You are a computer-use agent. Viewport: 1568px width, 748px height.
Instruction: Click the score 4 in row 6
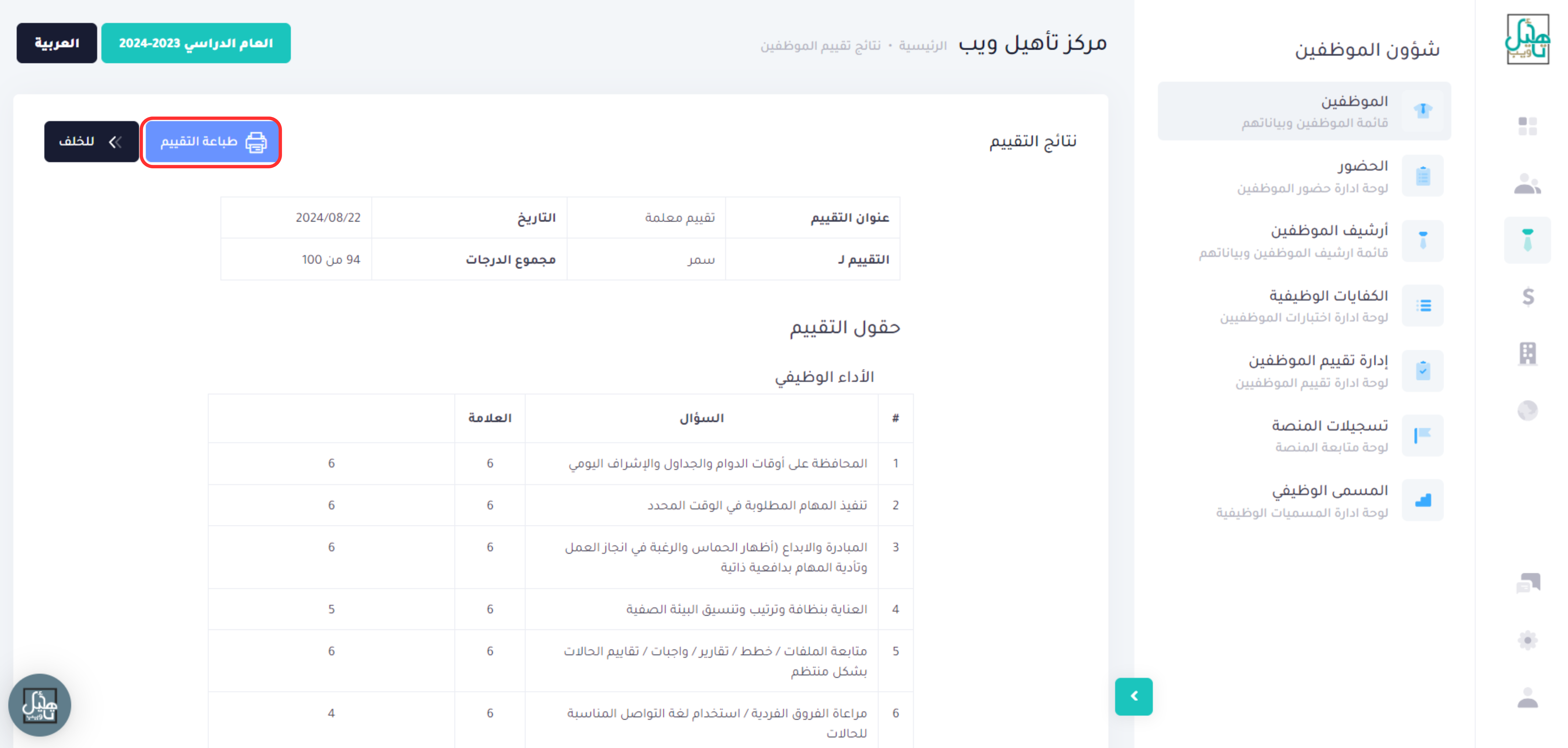pyautogui.click(x=331, y=713)
